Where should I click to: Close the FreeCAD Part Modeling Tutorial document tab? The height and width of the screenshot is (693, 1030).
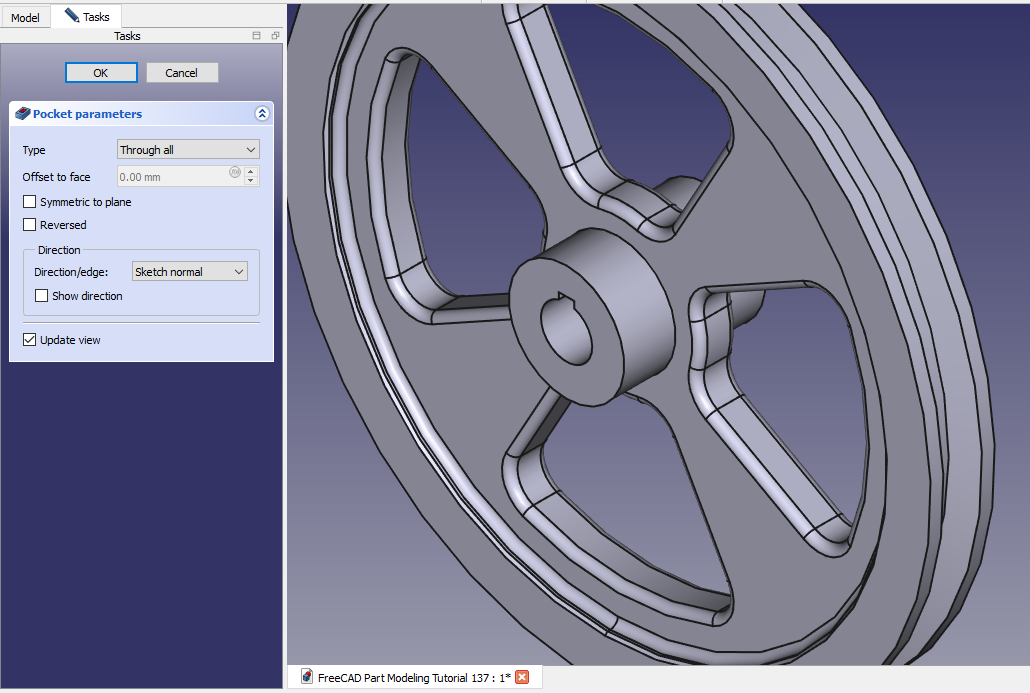tap(522, 678)
